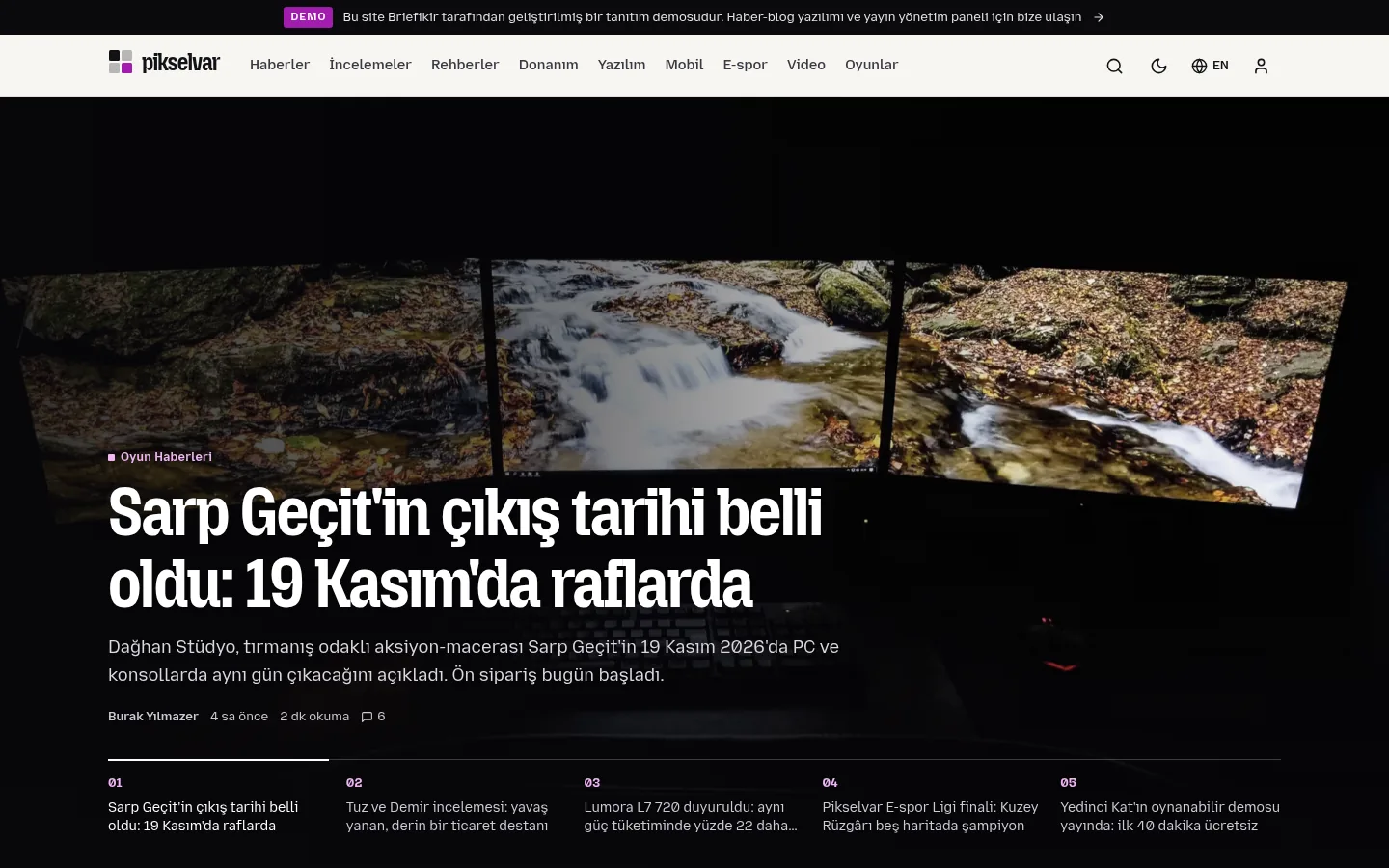View author Burak Yılmazer
Viewport: 1389px width, 868px height.
click(152, 717)
